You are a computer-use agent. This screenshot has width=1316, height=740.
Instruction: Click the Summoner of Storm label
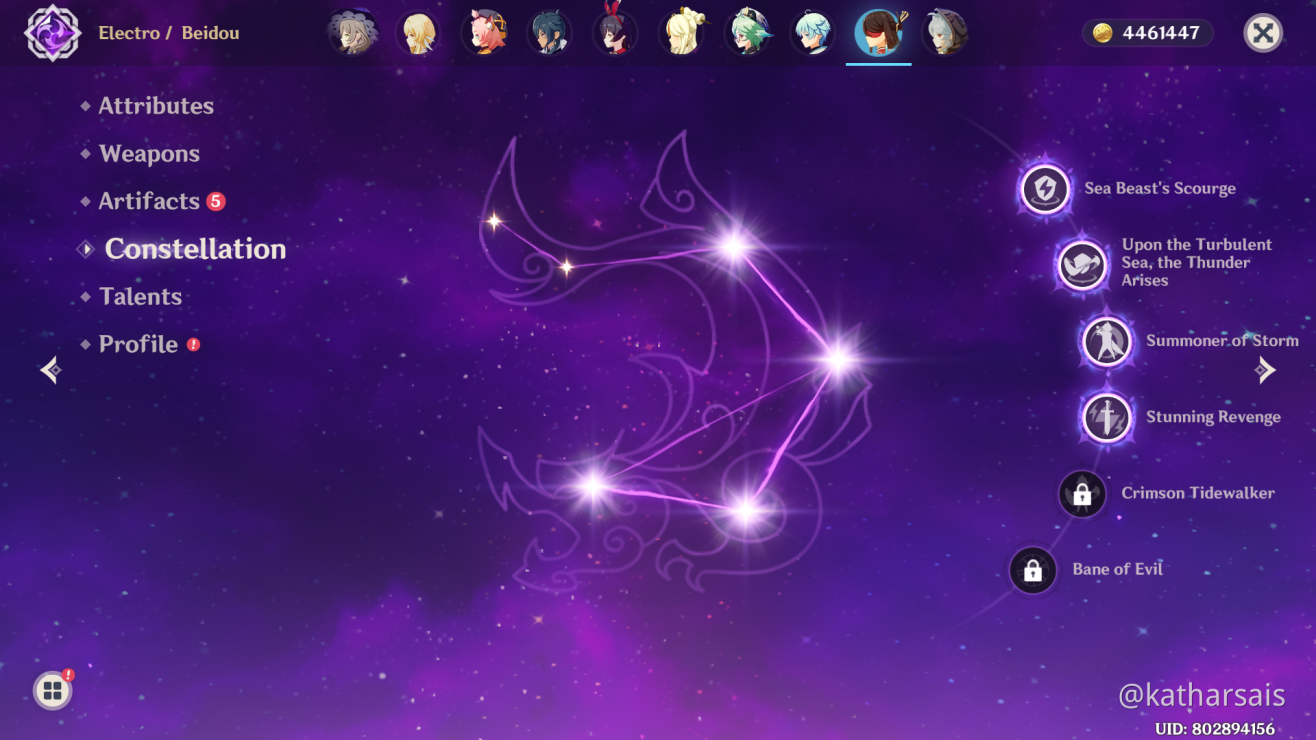[1222, 341]
